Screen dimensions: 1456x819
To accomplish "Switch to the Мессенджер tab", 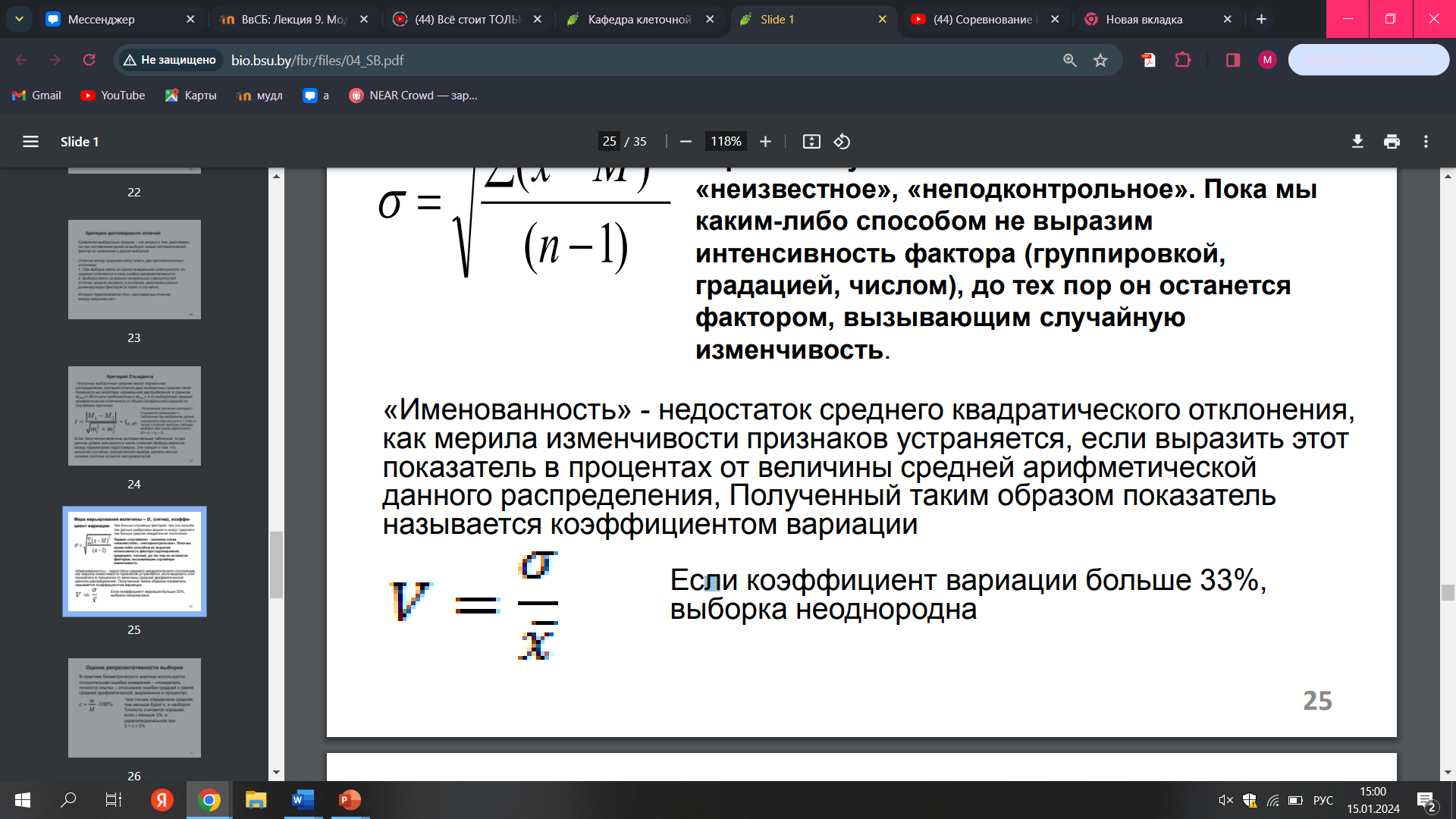I will (x=120, y=19).
